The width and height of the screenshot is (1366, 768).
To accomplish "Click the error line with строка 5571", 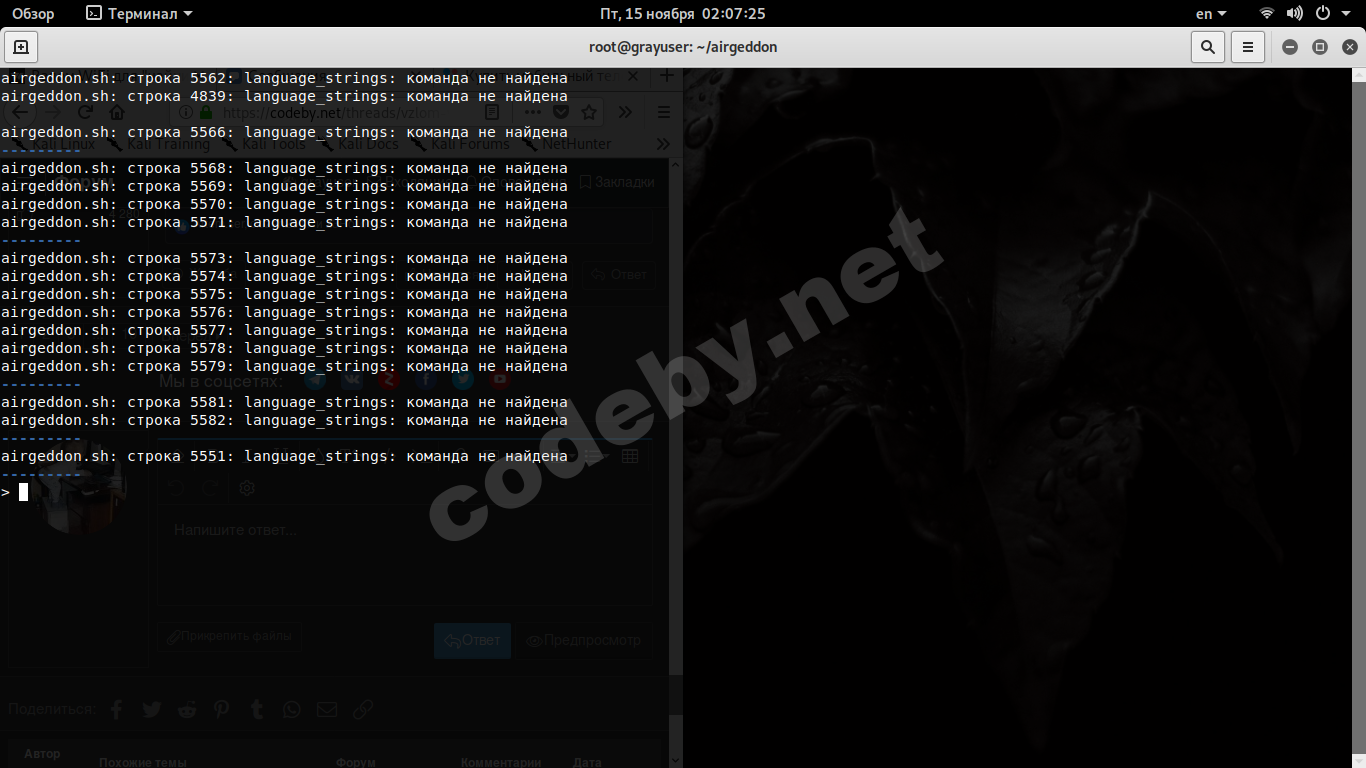I will point(284,222).
